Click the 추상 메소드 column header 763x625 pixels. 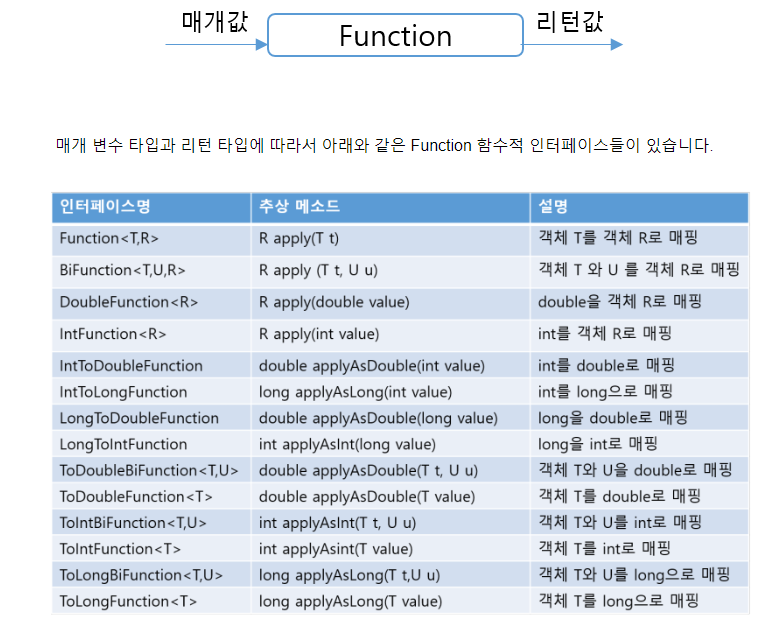click(390, 207)
